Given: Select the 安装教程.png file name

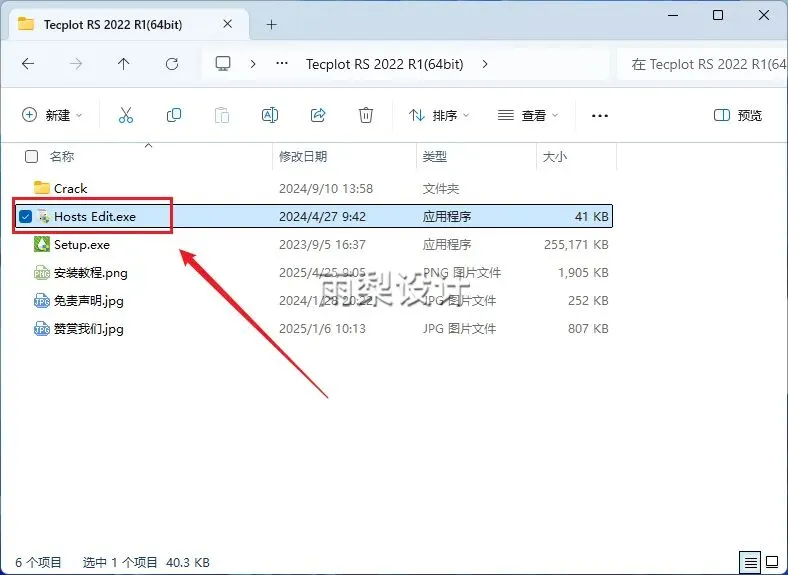Looking at the screenshot, I should (x=90, y=273).
